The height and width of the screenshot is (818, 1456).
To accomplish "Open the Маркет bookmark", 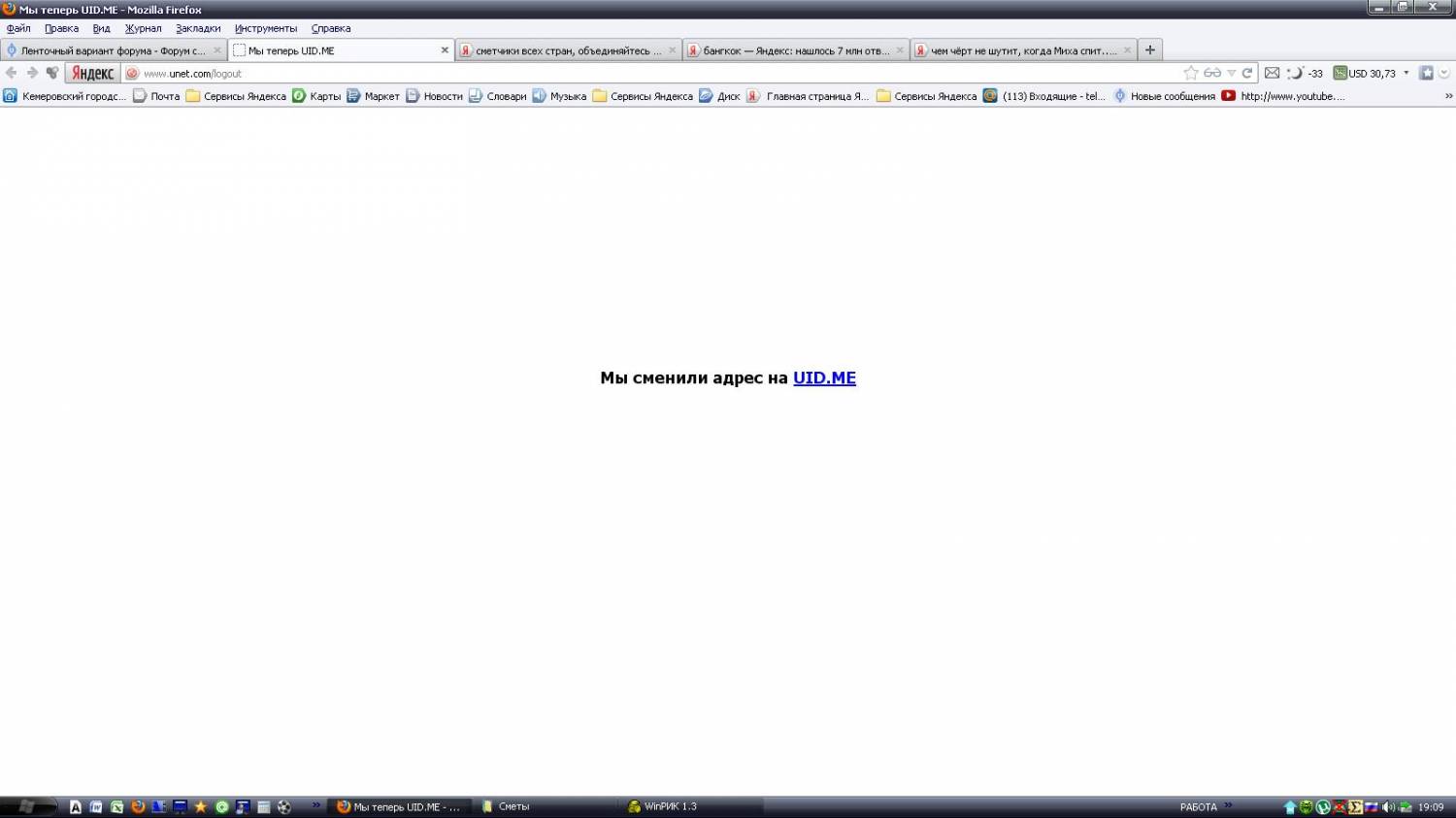I will point(374,96).
